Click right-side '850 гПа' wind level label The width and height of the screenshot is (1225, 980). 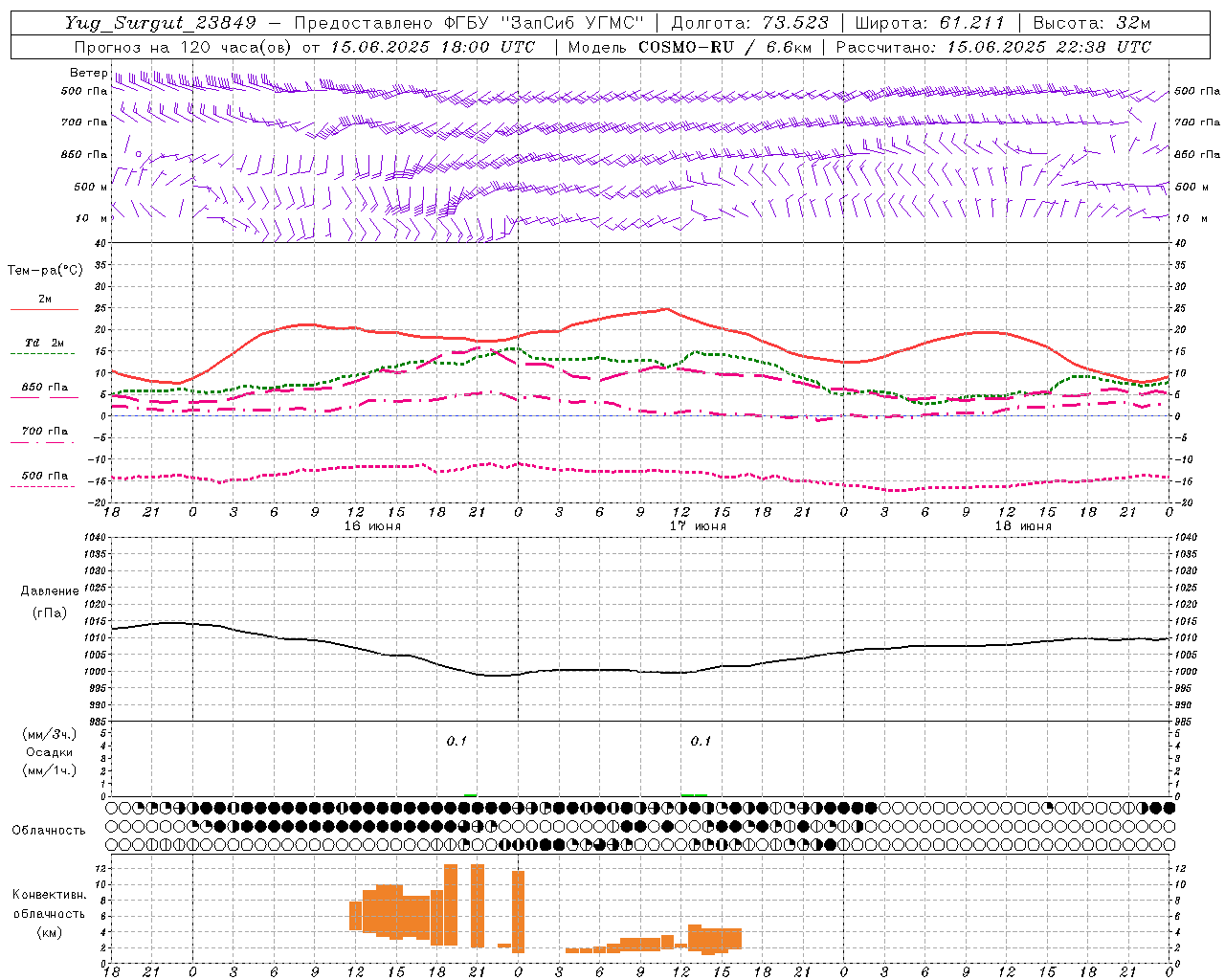pos(1197,154)
